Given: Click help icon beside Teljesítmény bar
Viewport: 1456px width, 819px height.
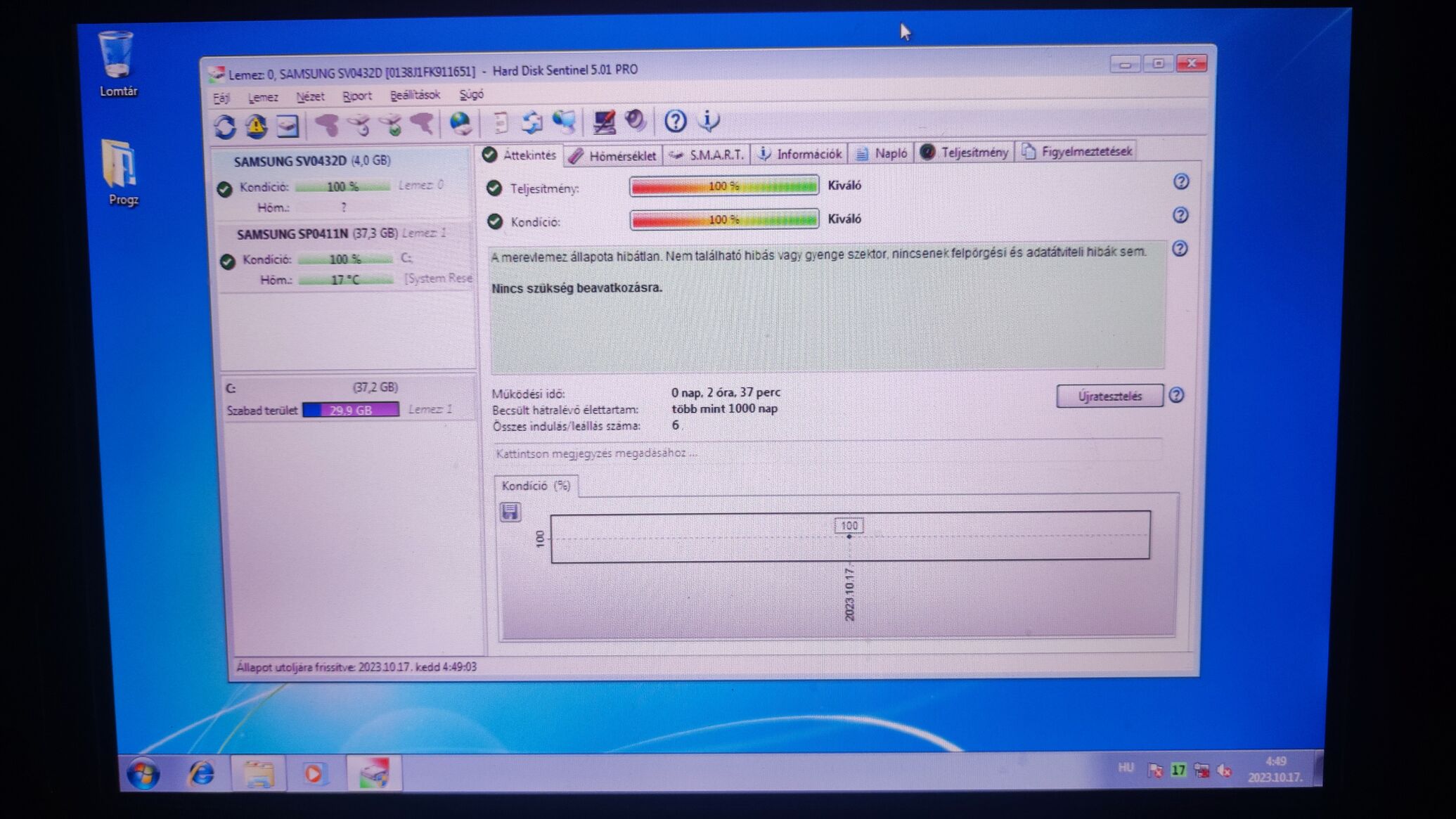Looking at the screenshot, I should point(1181,181).
